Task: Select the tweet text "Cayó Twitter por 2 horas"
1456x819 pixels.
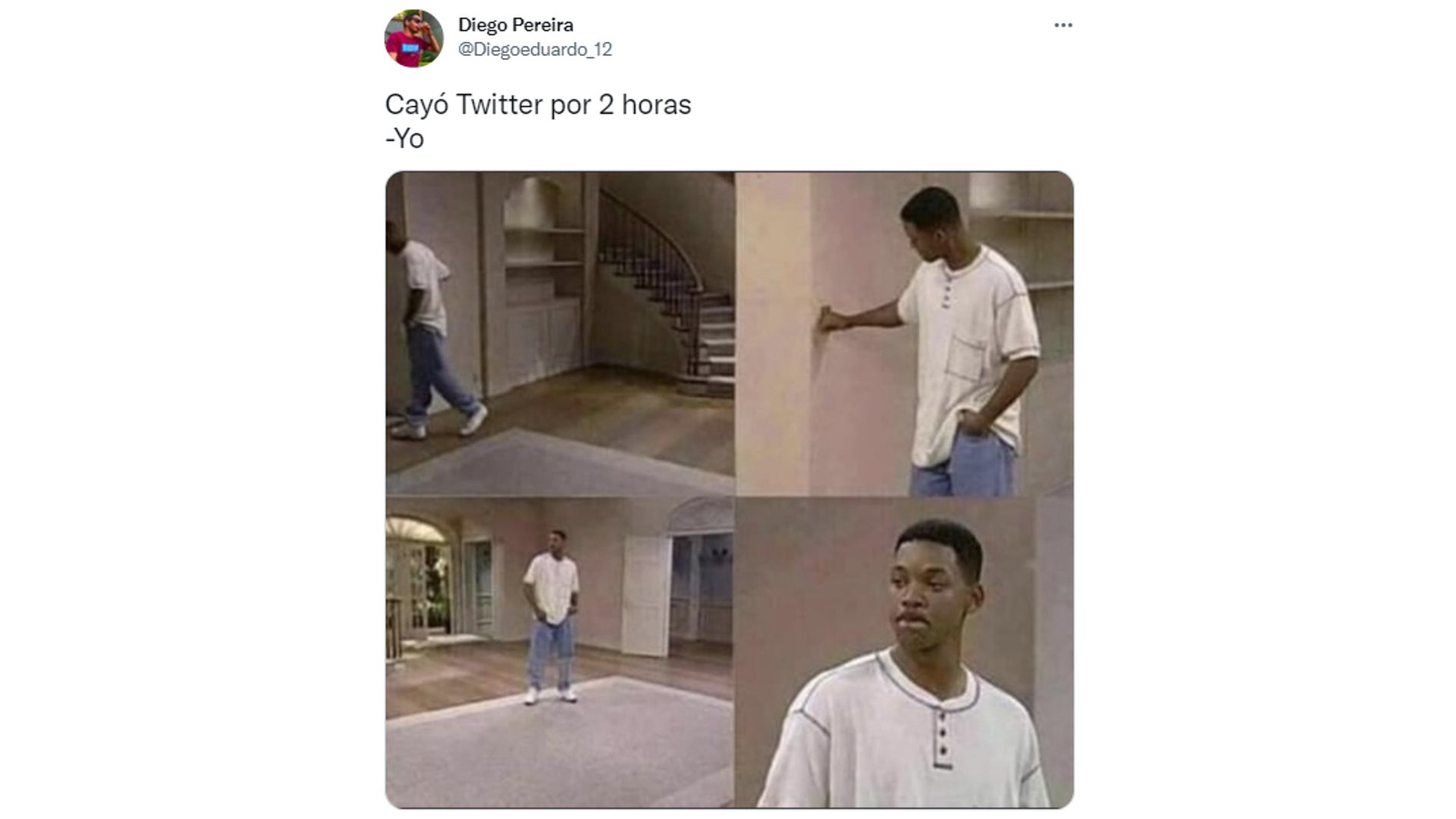Action: click(538, 105)
